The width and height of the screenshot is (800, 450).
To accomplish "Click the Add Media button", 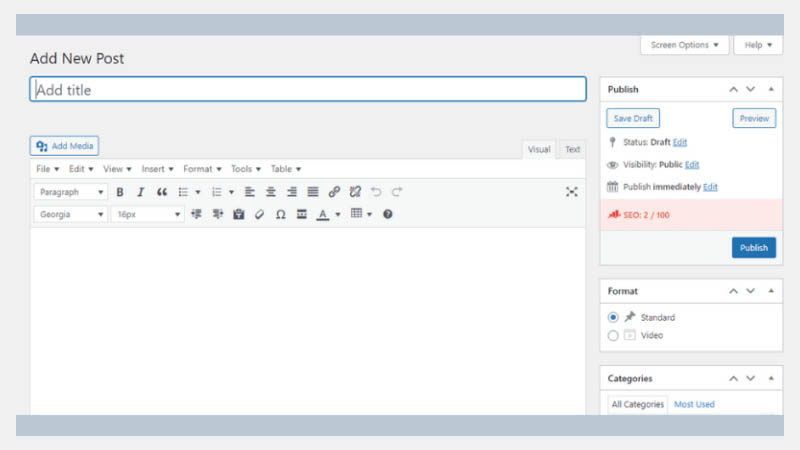I will pos(65,146).
